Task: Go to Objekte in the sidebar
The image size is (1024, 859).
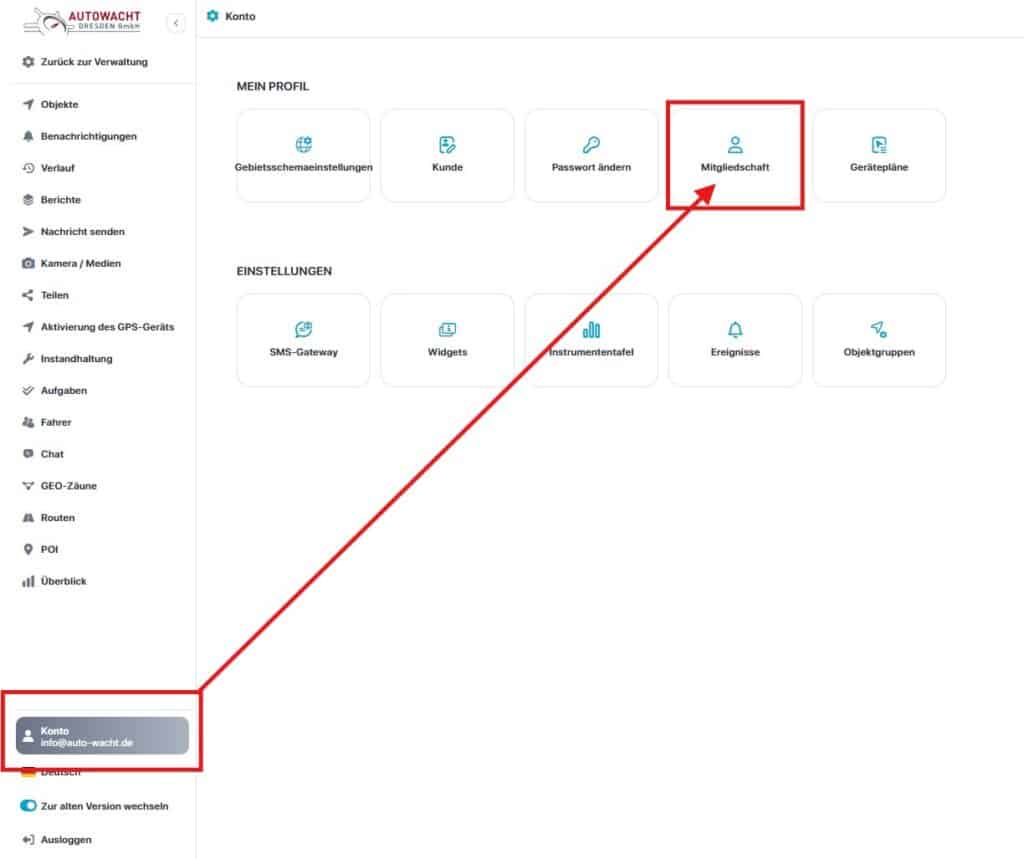Action: 59,104
